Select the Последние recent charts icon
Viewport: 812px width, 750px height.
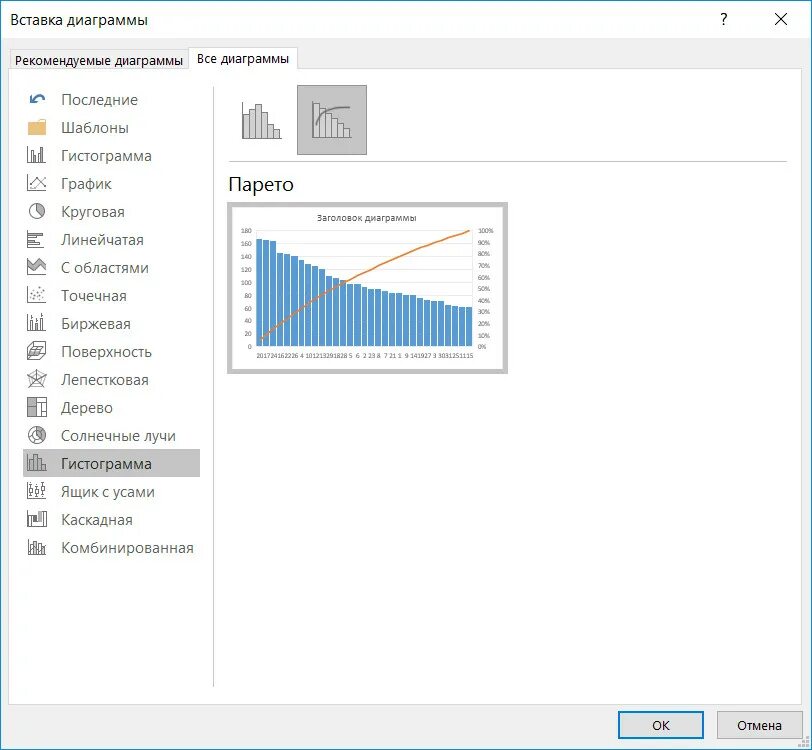(37, 99)
